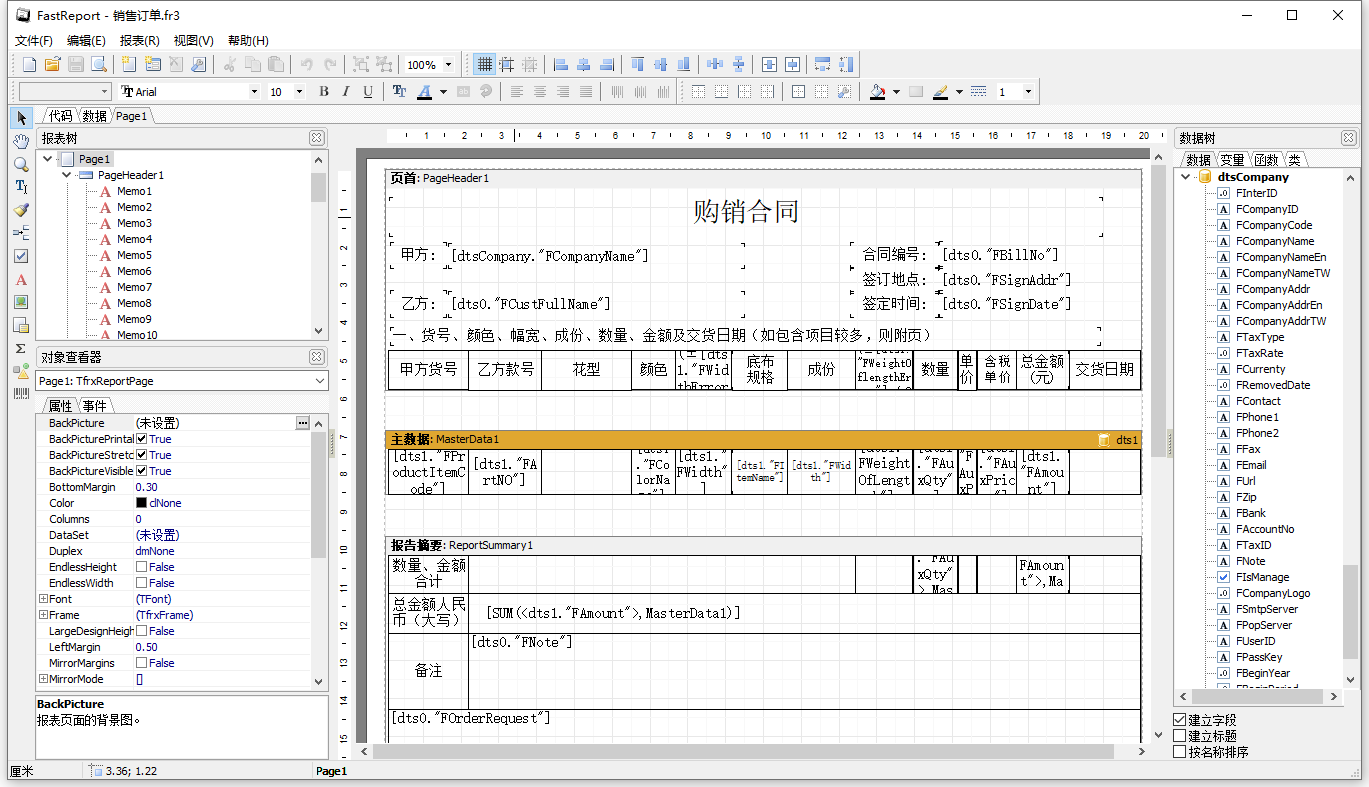
Task: Pick the zoom magnifier tool
Action: (x=21, y=164)
